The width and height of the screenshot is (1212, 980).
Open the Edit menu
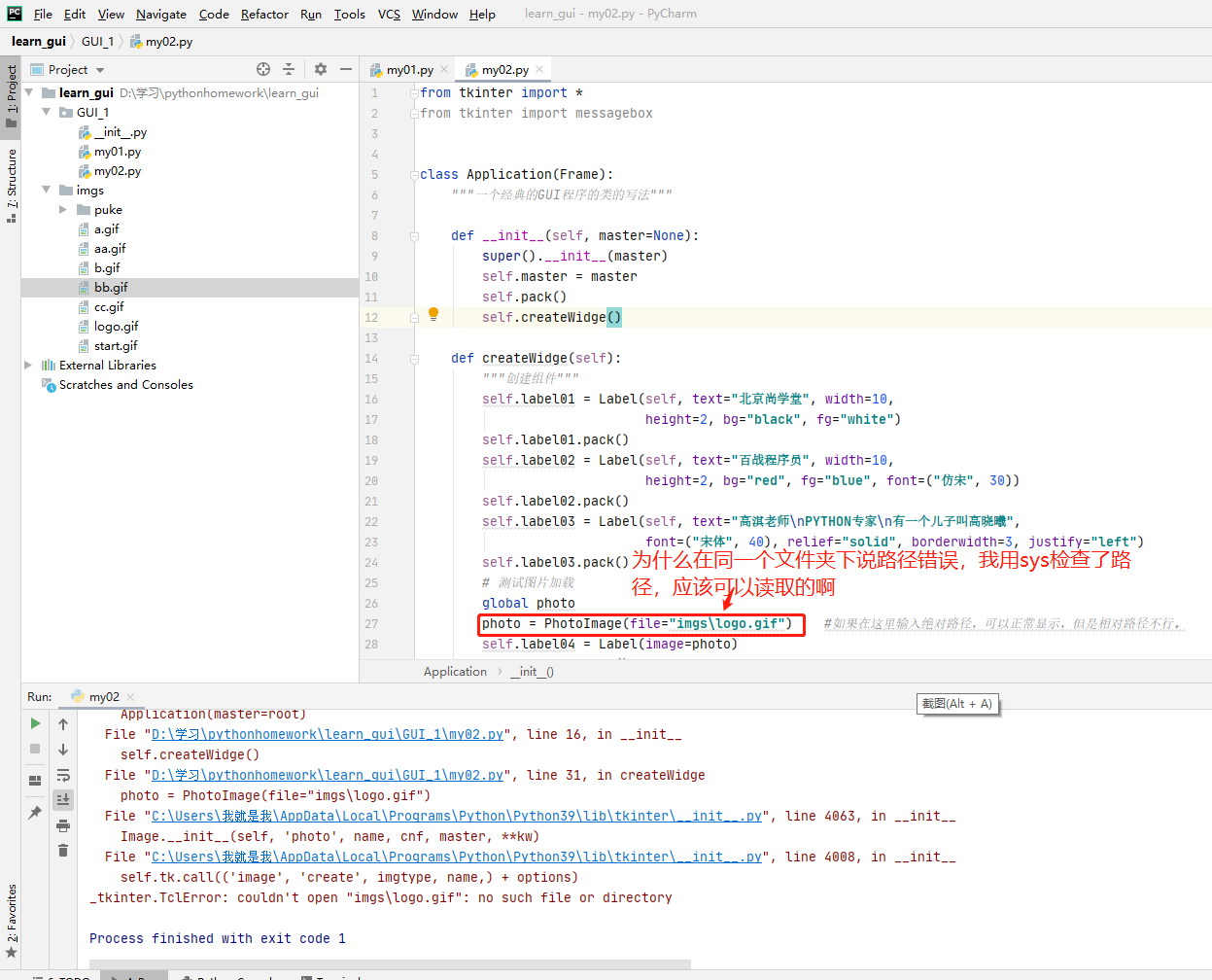click(x=75, y=14)
